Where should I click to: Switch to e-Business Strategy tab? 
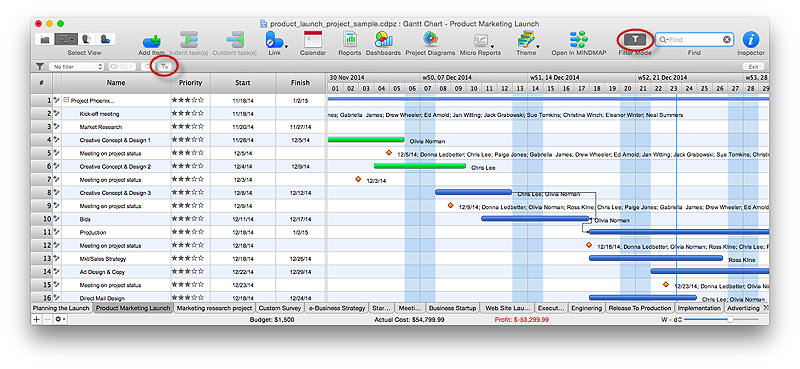point(337,308)
